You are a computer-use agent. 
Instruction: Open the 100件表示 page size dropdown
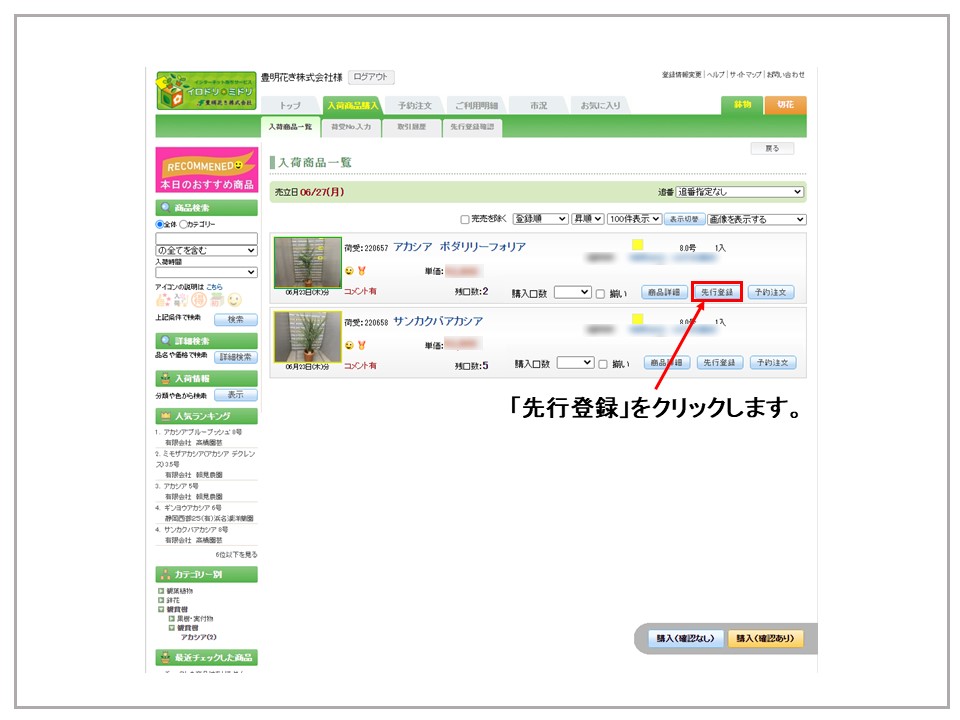pos(634,219)
